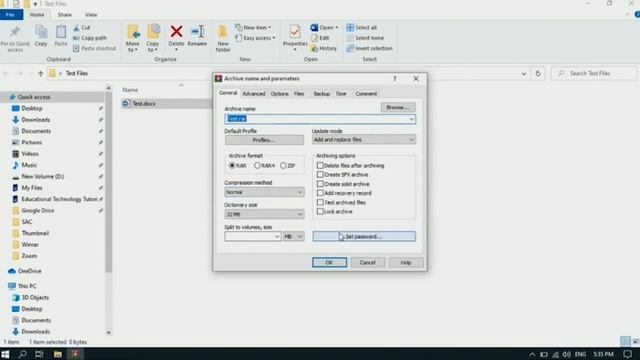Enable Lock archive option
Viewport: 640px width, 360px height.
click(320, 211)
